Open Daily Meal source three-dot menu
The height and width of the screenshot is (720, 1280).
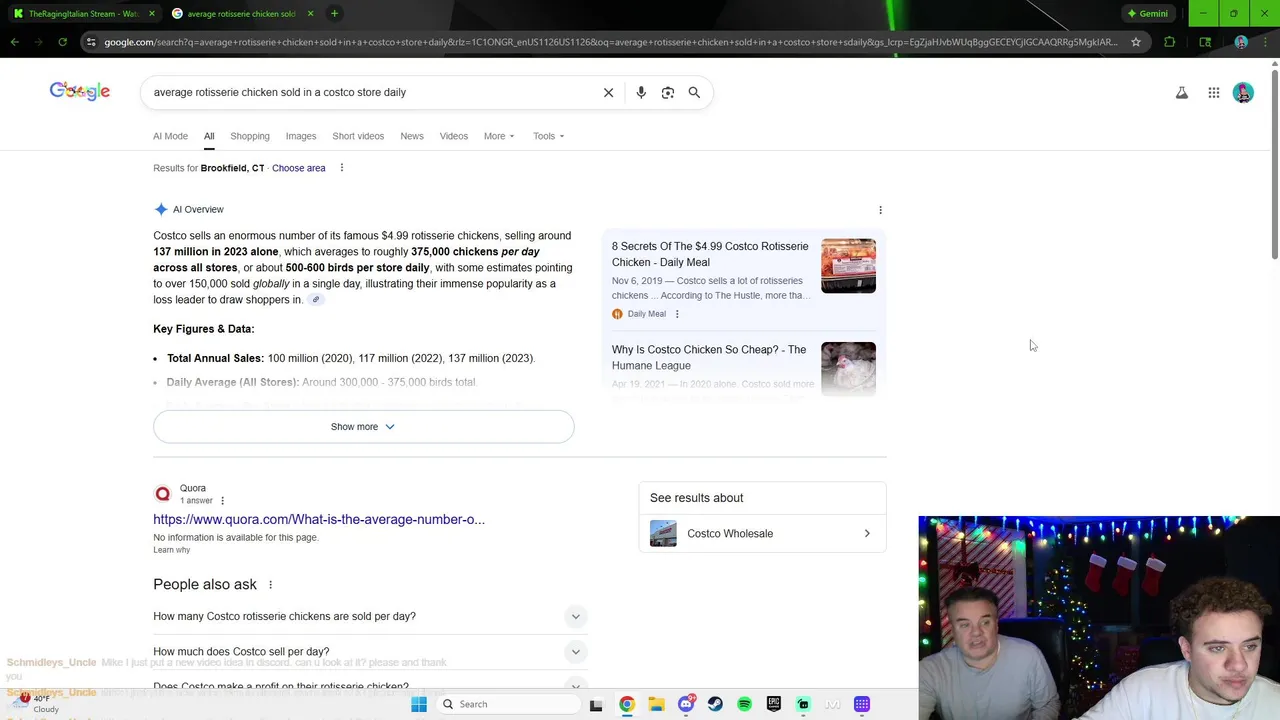[677, 314]
